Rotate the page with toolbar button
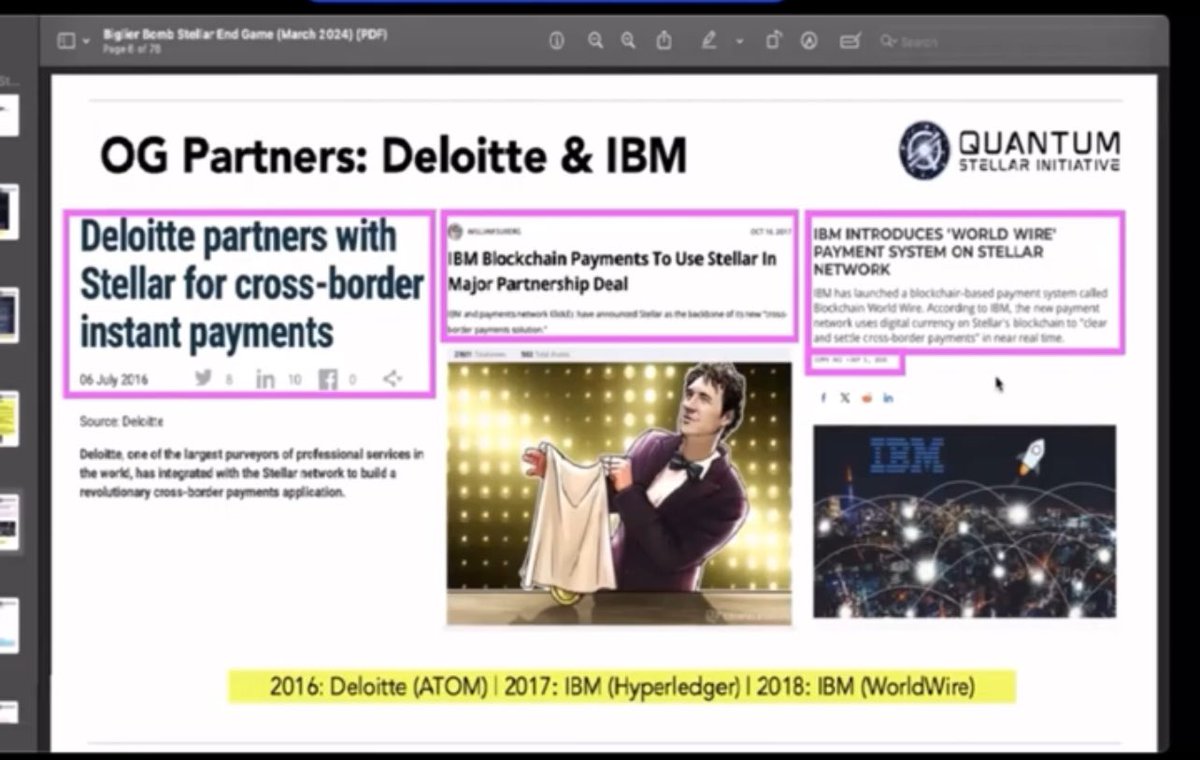1200x760 pixels. 773,40
